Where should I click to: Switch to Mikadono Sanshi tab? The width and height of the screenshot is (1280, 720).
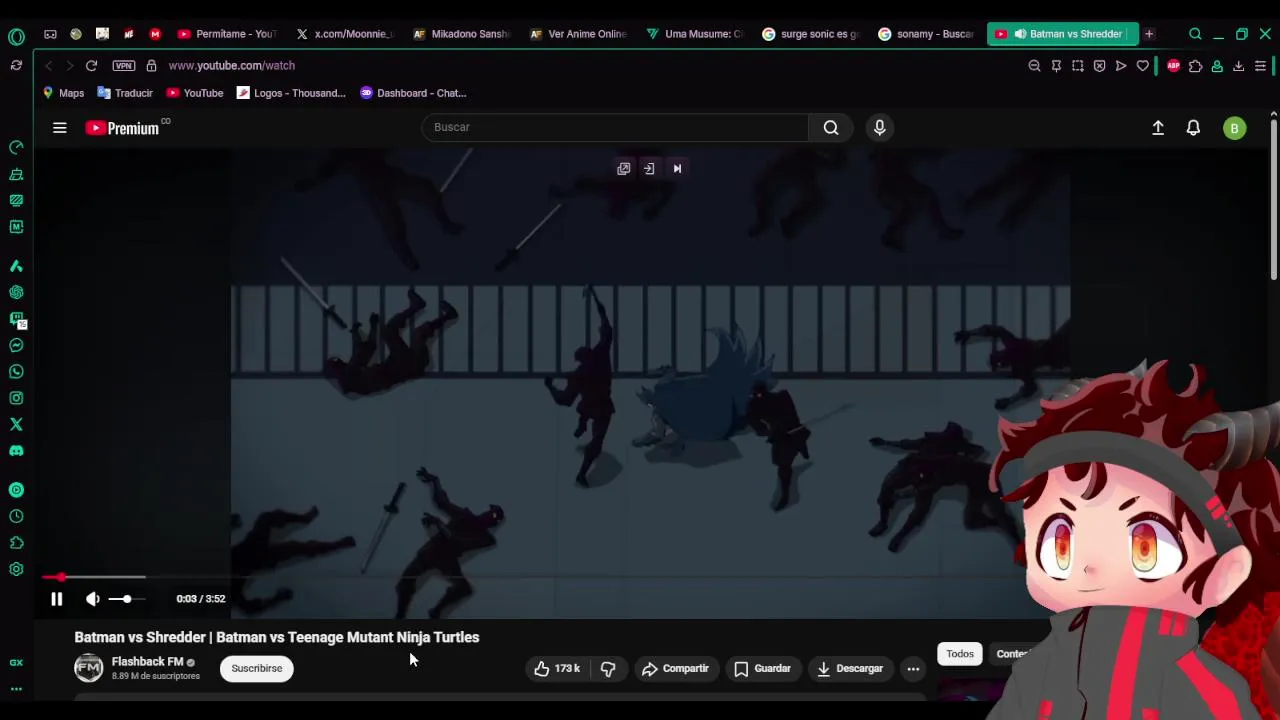(462, 34)
